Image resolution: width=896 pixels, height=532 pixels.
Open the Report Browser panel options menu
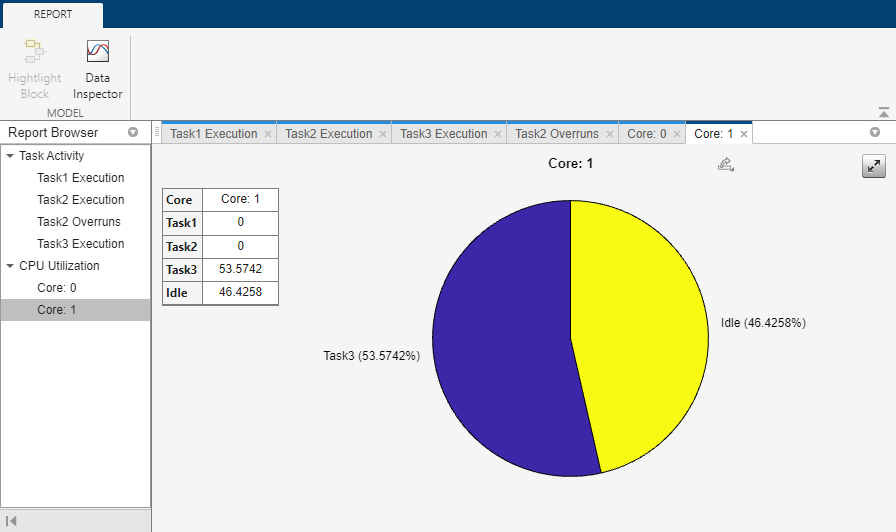[133, 133]
